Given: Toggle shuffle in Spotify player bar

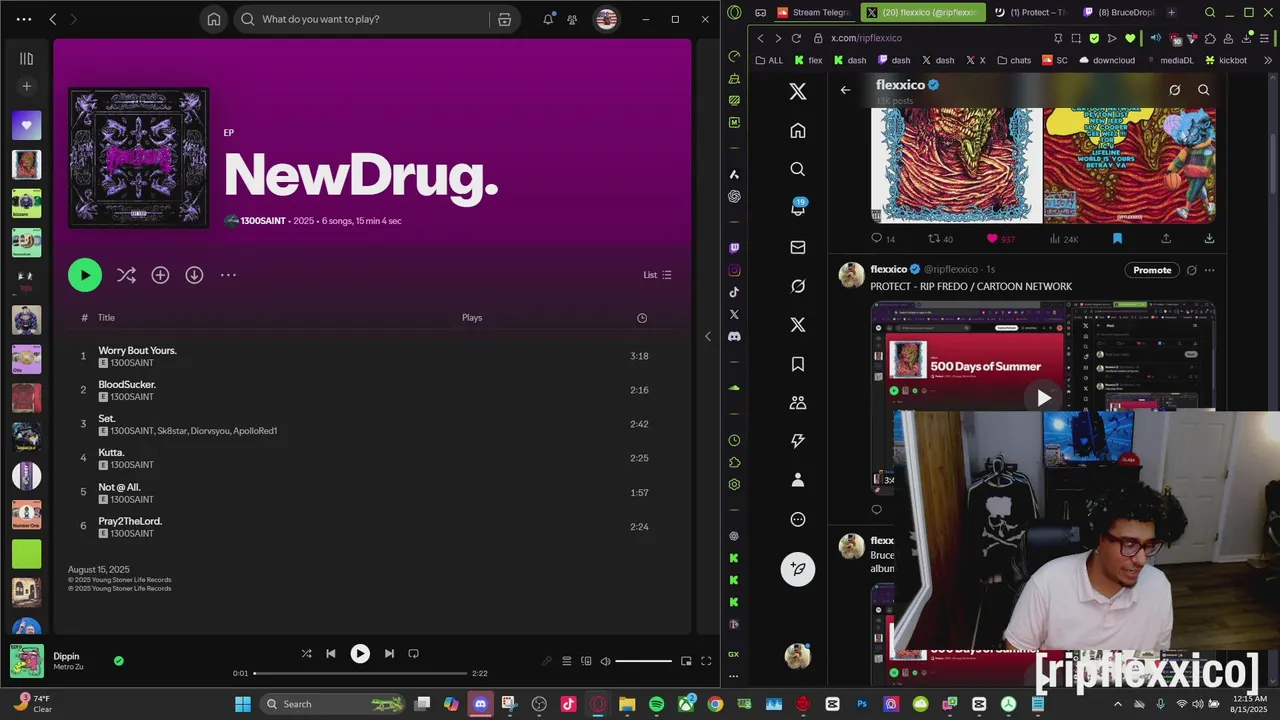Looking at the screenshot, I should tap(306, 653).
